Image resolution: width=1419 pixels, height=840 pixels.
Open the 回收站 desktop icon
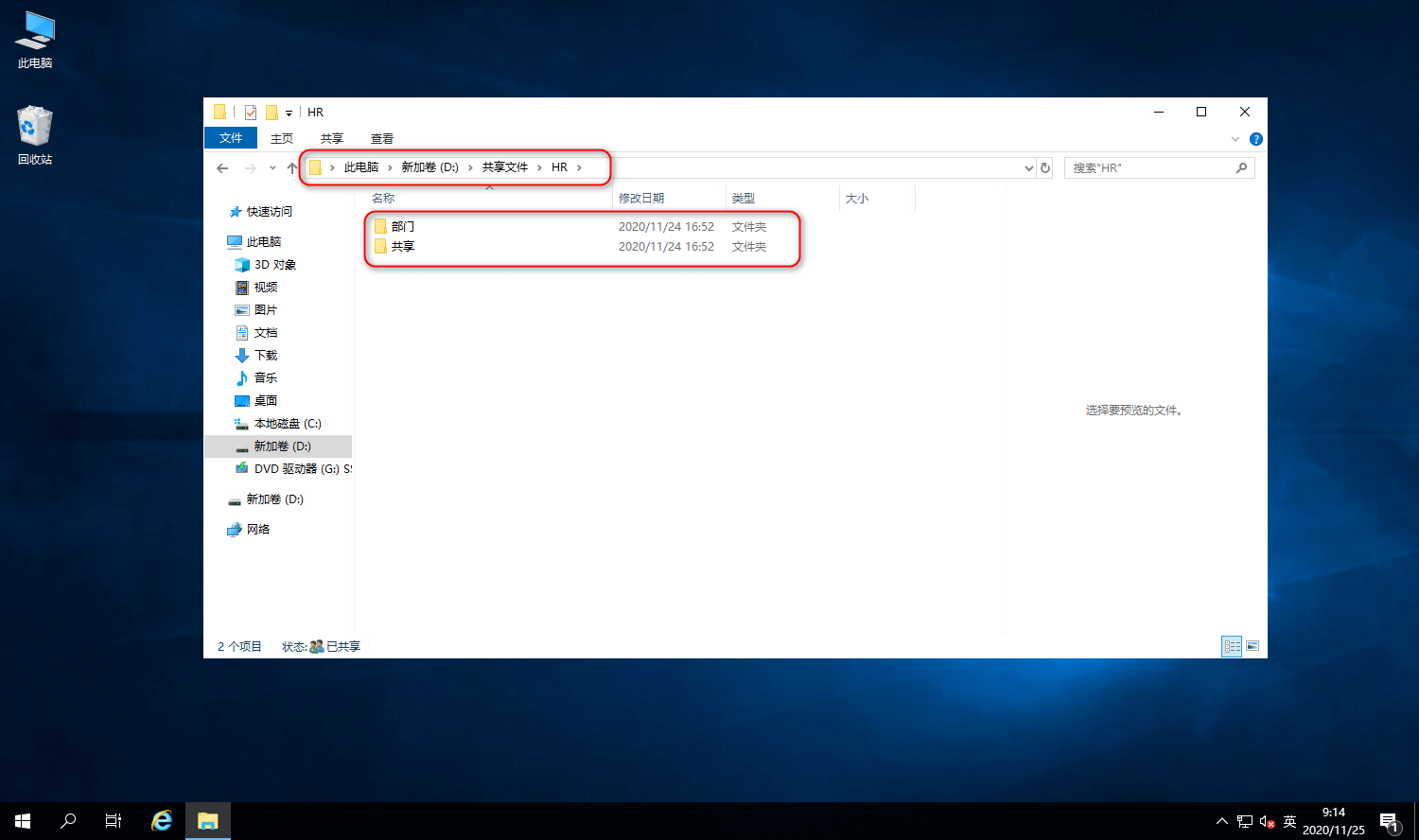[x=35, y=136]
